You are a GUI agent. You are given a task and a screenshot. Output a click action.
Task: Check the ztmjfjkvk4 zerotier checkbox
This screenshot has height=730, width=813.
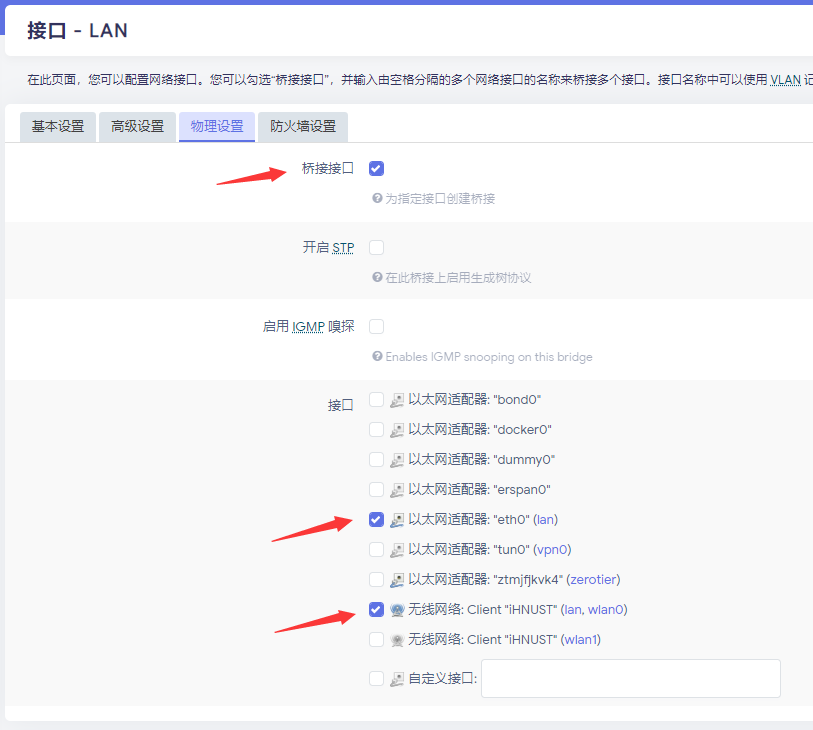point(376,579)
